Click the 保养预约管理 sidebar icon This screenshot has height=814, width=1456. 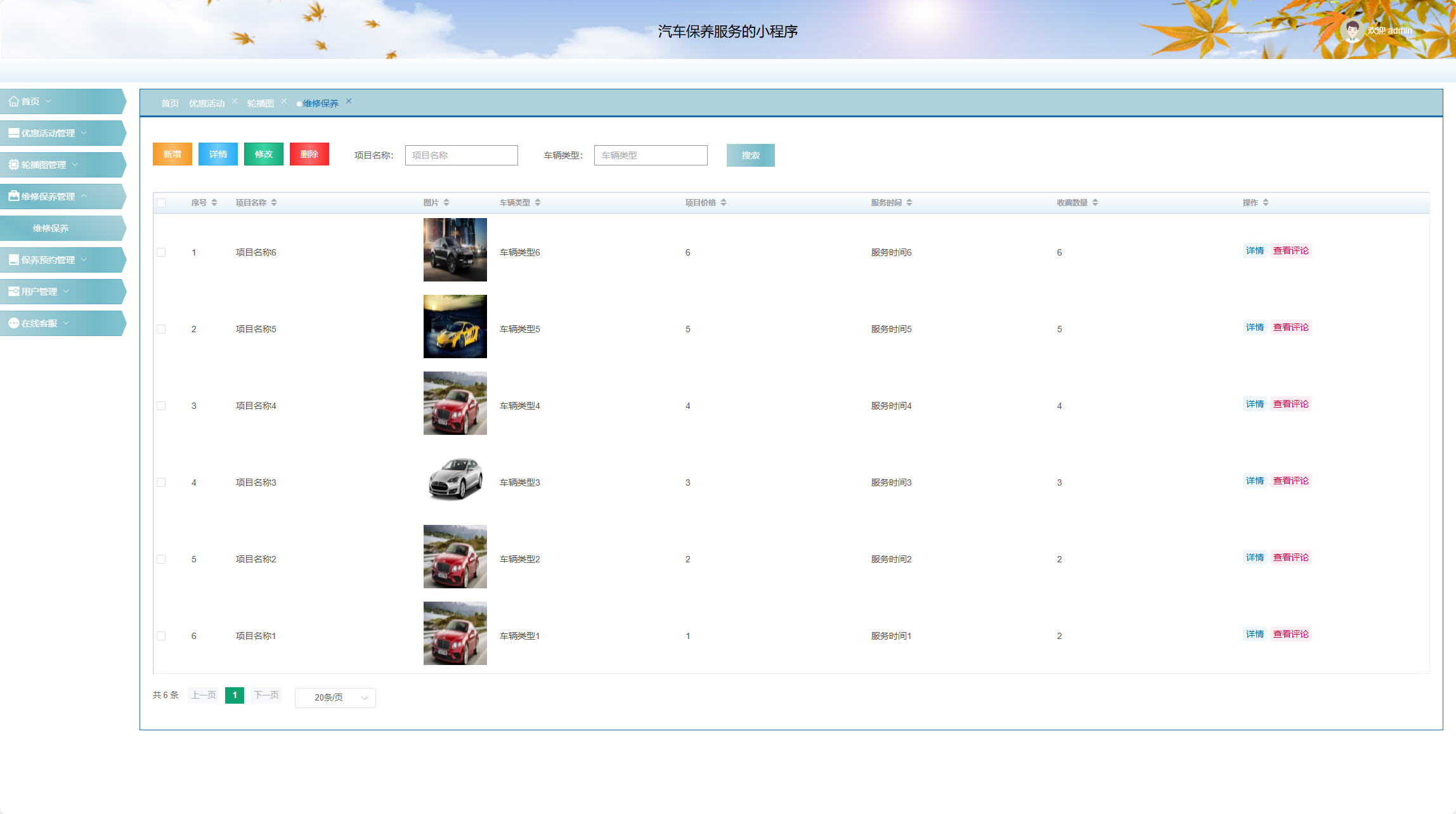point(13,260)
